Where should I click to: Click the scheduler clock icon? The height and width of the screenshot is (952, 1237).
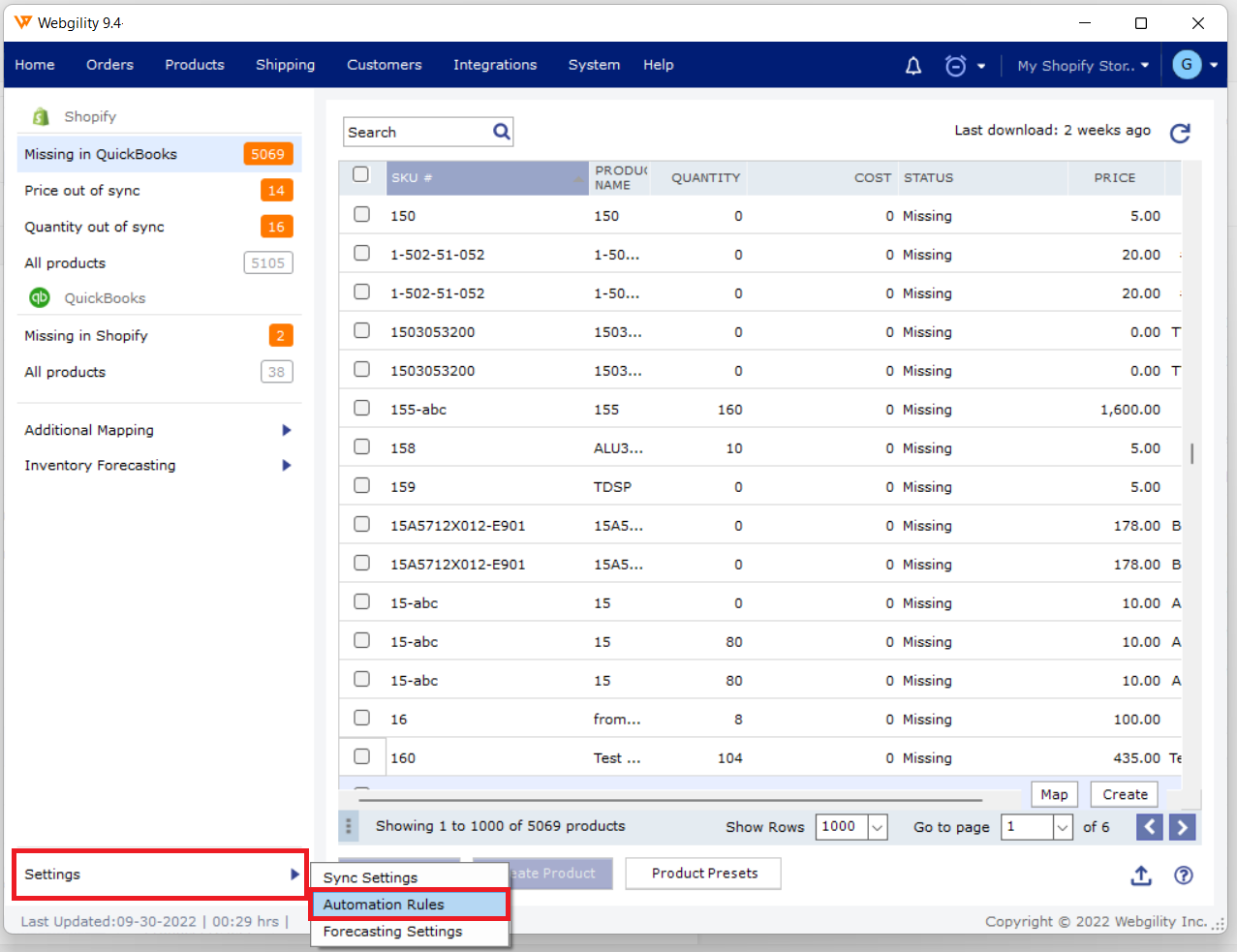point(955,66)
